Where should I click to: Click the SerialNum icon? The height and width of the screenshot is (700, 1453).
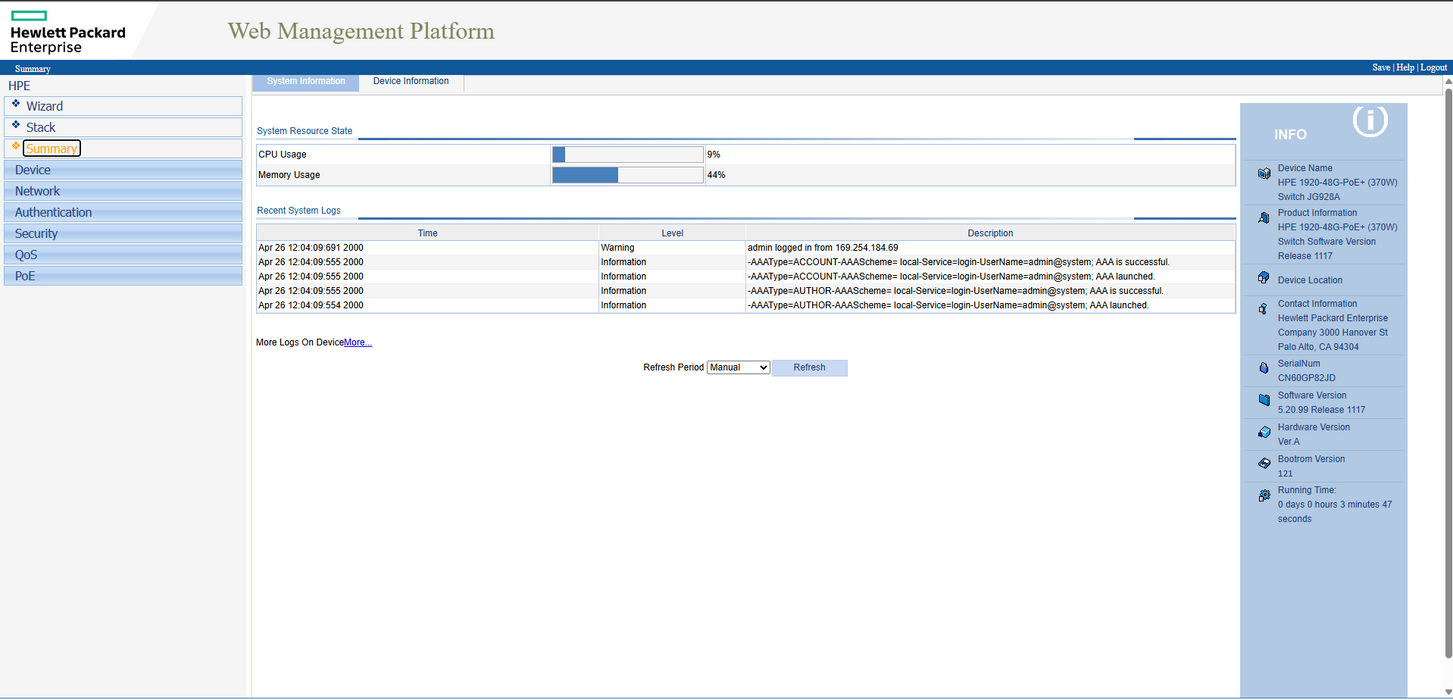(x=1263, y=368)
